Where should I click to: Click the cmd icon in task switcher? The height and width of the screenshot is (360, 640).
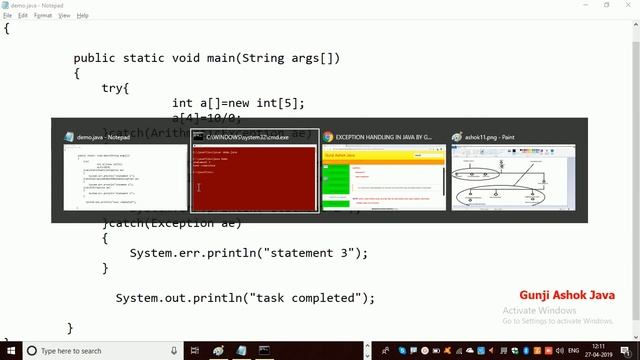[198, 137]
